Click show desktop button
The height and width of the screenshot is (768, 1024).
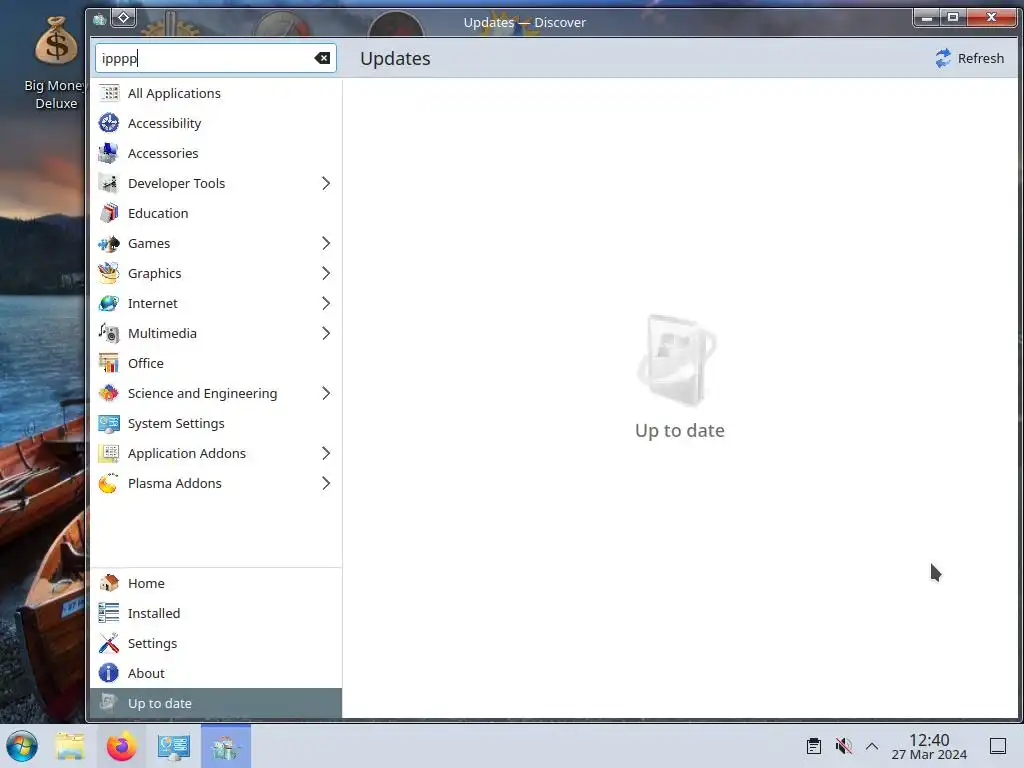(x=998, y=746)
